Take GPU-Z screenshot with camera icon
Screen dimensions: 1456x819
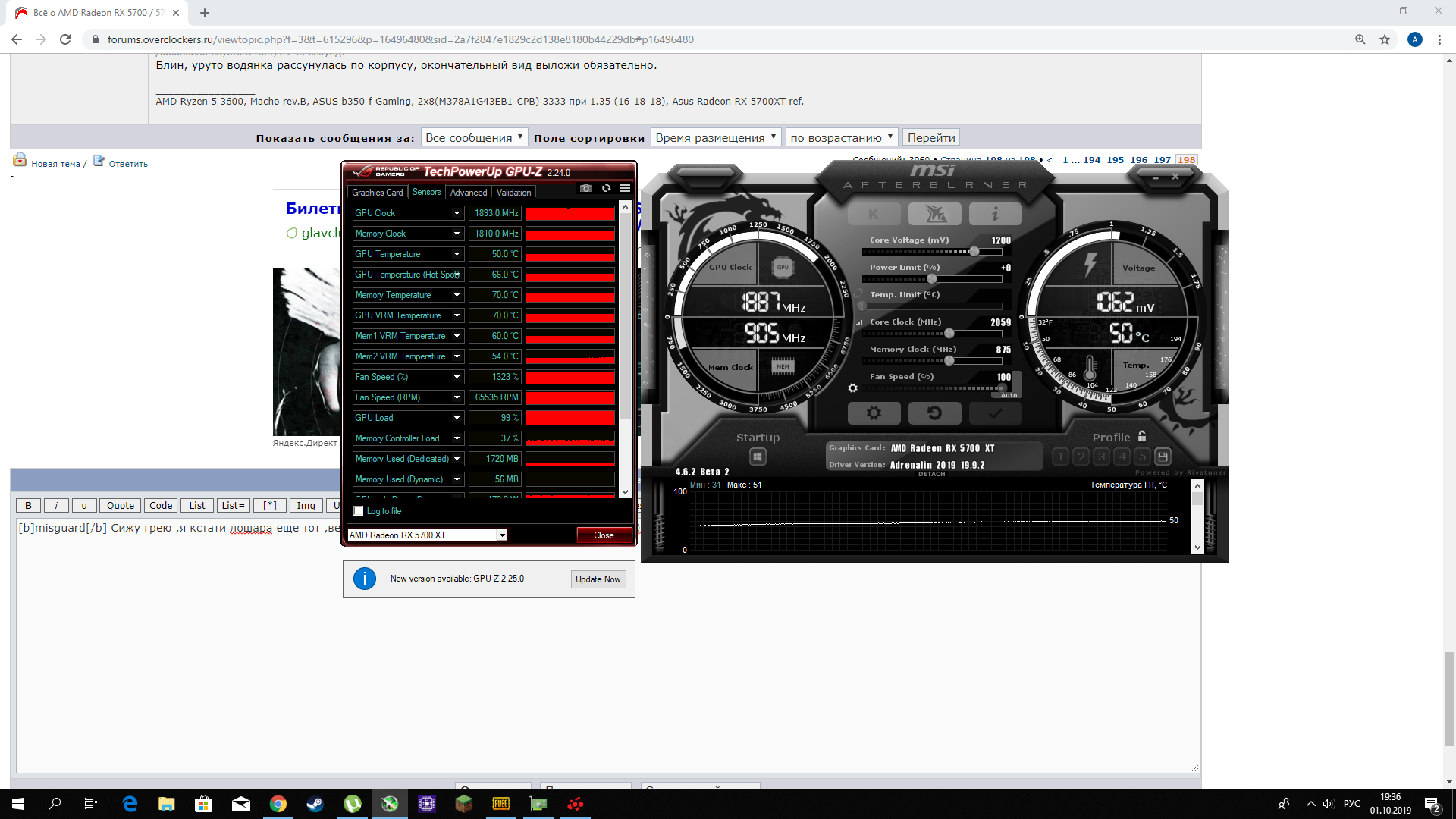[x=585, y=188]
